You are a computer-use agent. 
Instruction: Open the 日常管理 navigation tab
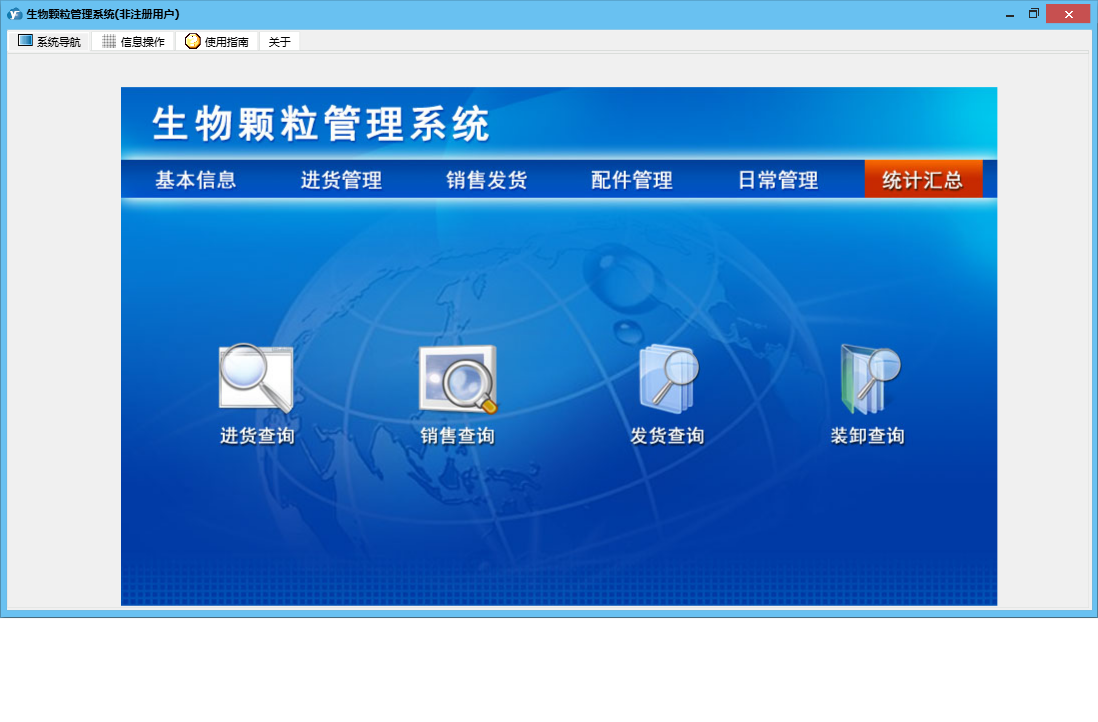click(x=778, y=180)
